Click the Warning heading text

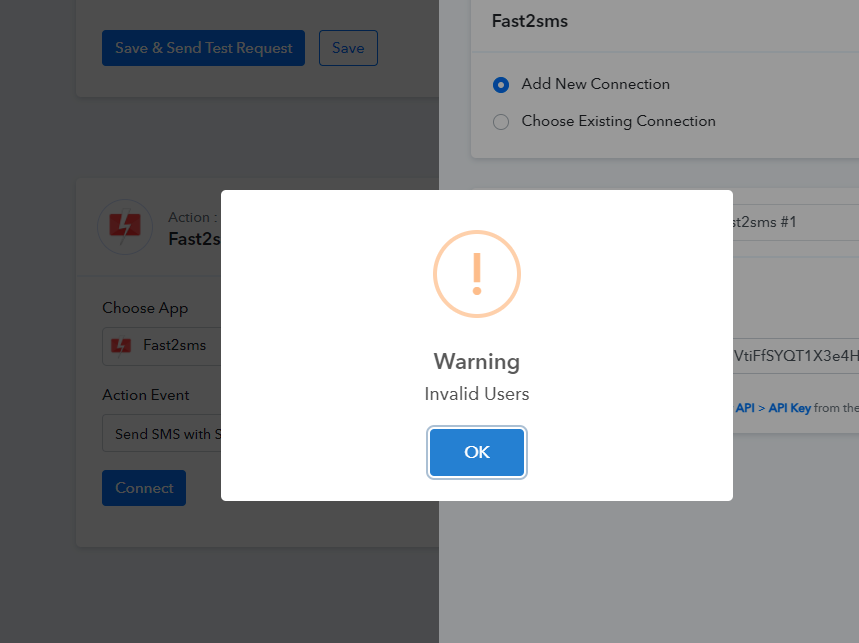click(477, 361)
